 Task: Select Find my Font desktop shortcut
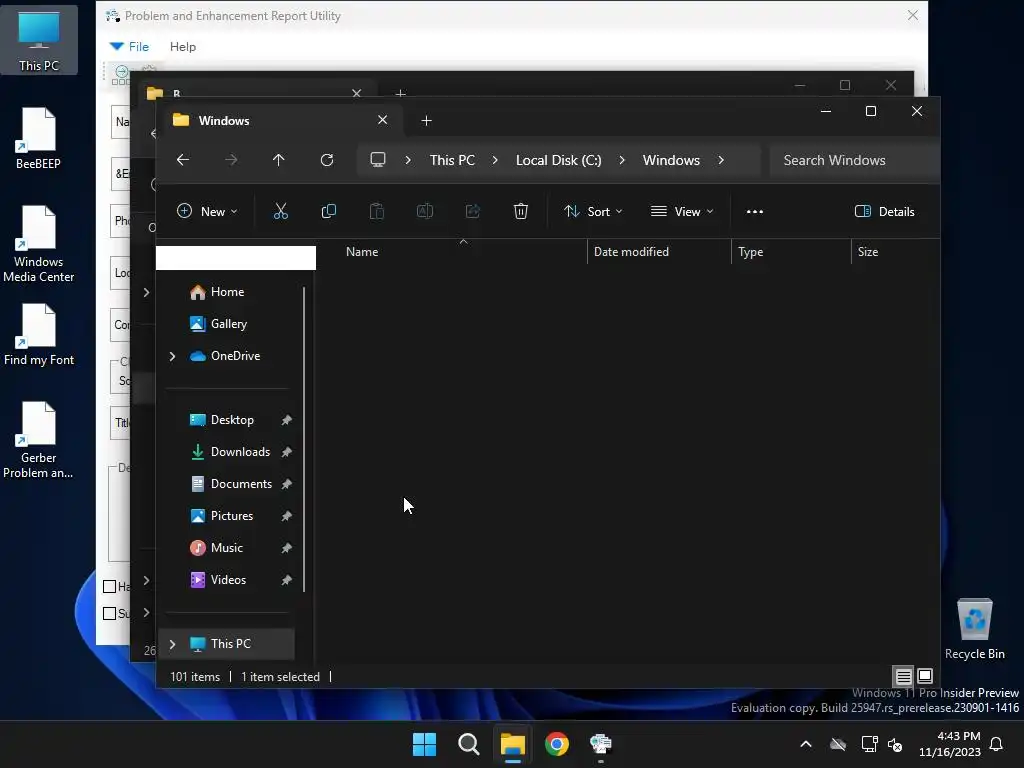pyautogui.click(x=39, y=334)
